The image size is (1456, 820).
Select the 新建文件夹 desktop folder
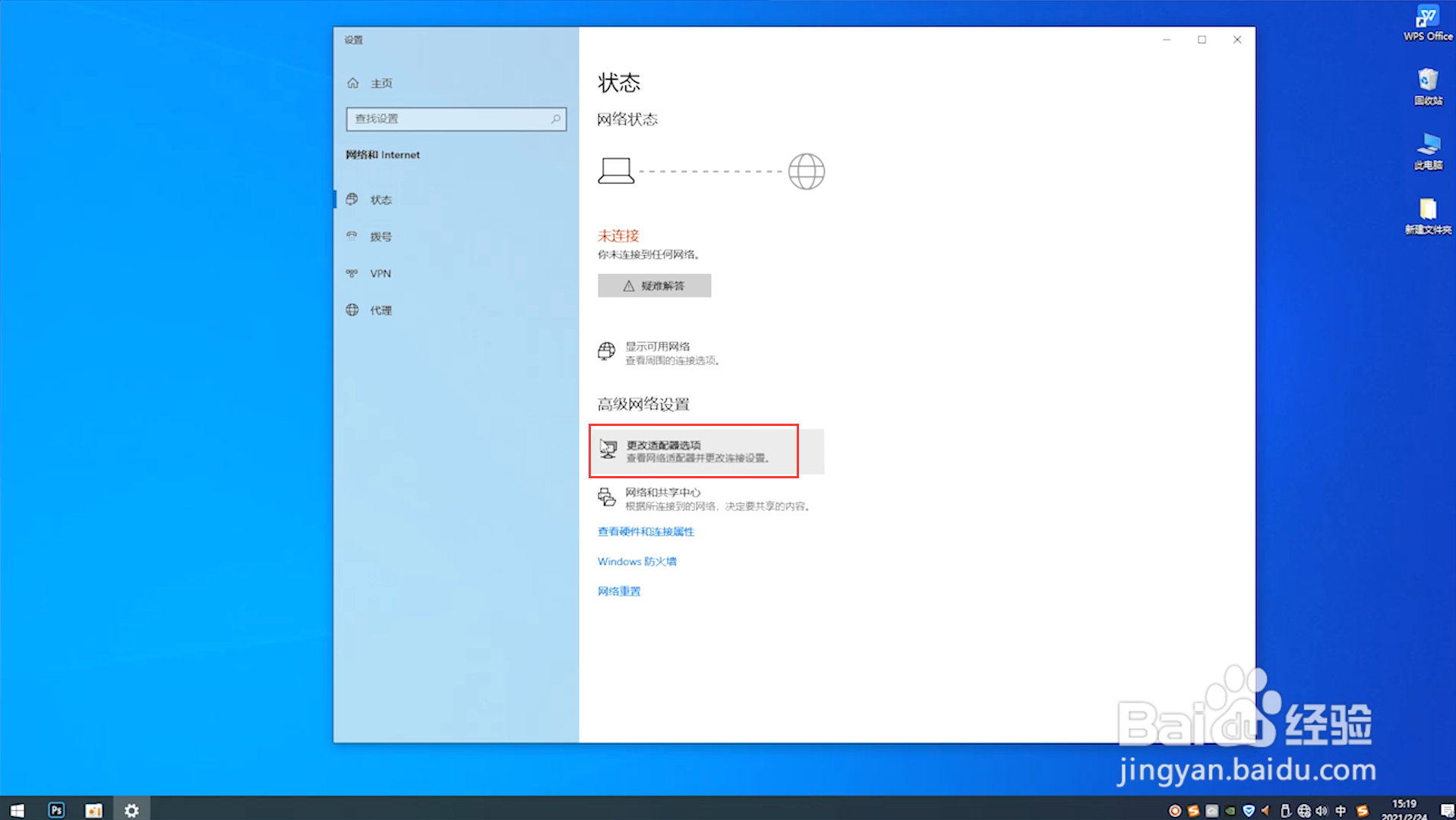pyautogui.click(x=1428, y=216)
